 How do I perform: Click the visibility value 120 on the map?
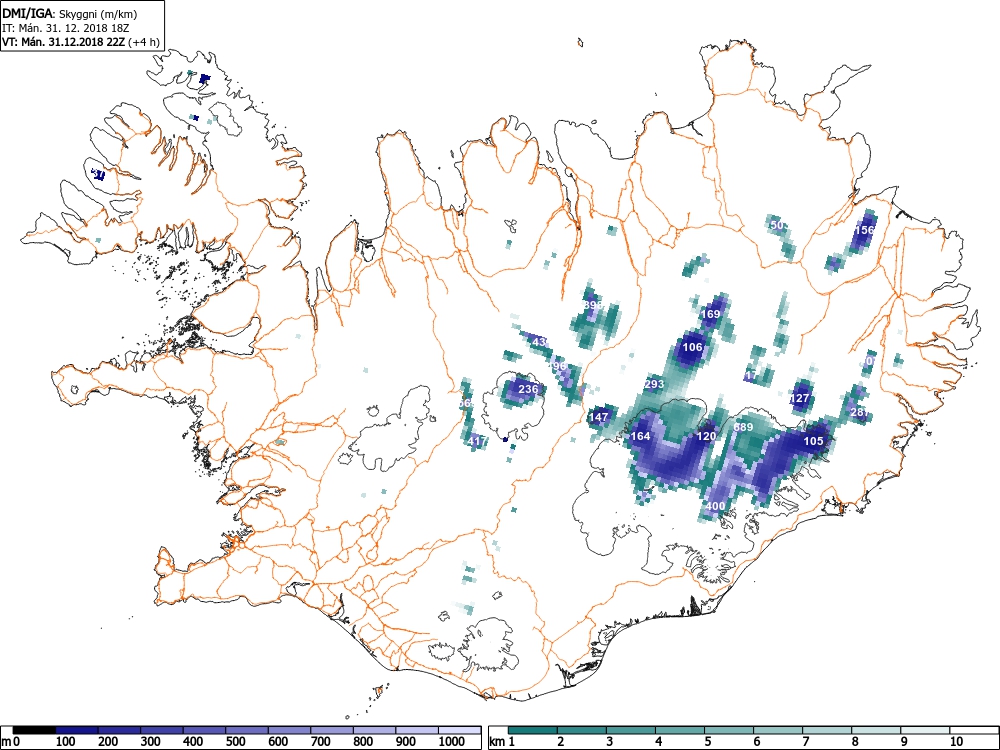(x=707, y=436)
